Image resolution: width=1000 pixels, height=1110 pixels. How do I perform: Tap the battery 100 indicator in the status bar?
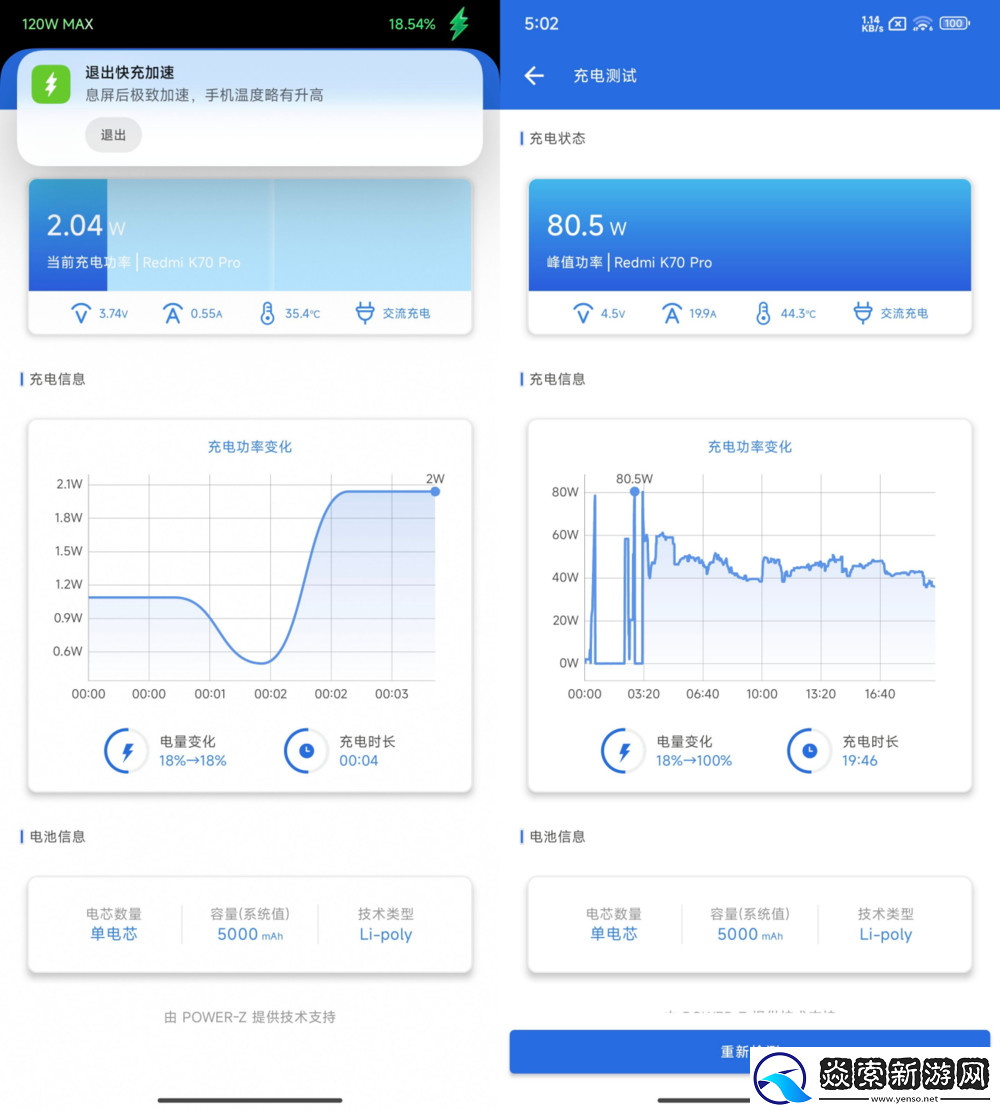point(953,23)
